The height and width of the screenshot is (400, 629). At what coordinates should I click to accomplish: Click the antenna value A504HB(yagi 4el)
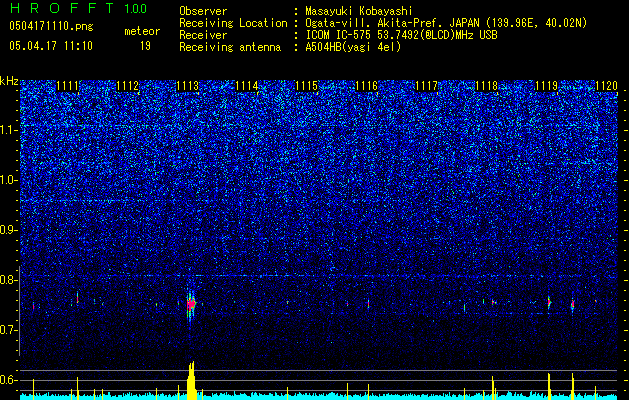click(353, 47)
